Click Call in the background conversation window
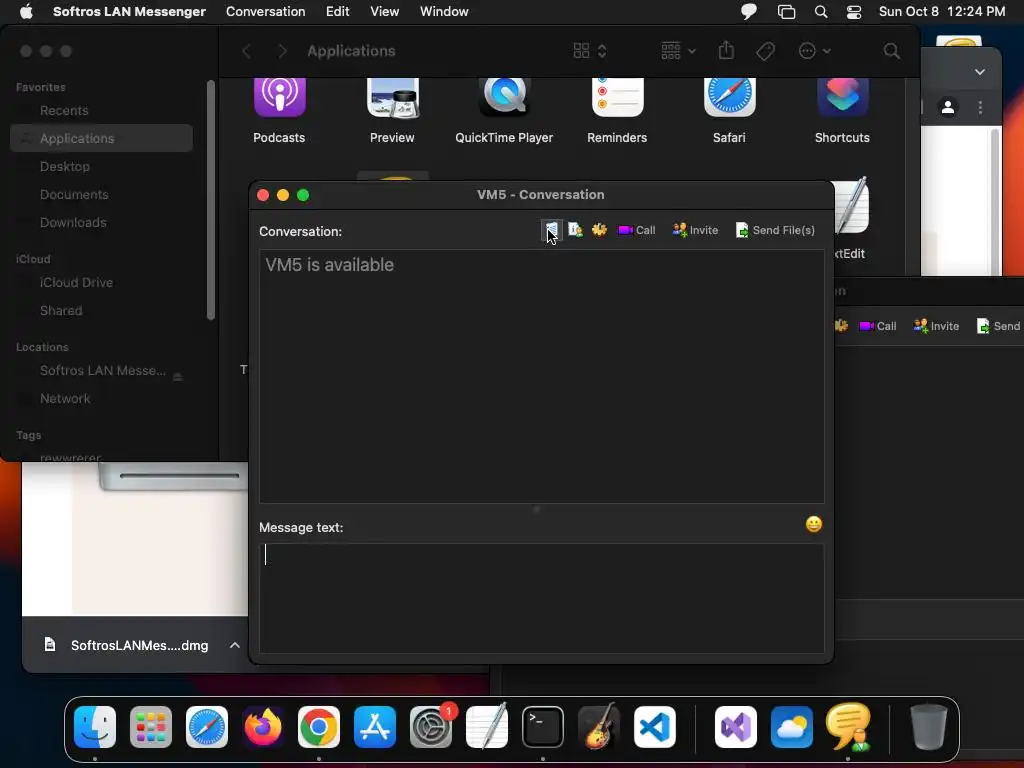 coord(878,326)
